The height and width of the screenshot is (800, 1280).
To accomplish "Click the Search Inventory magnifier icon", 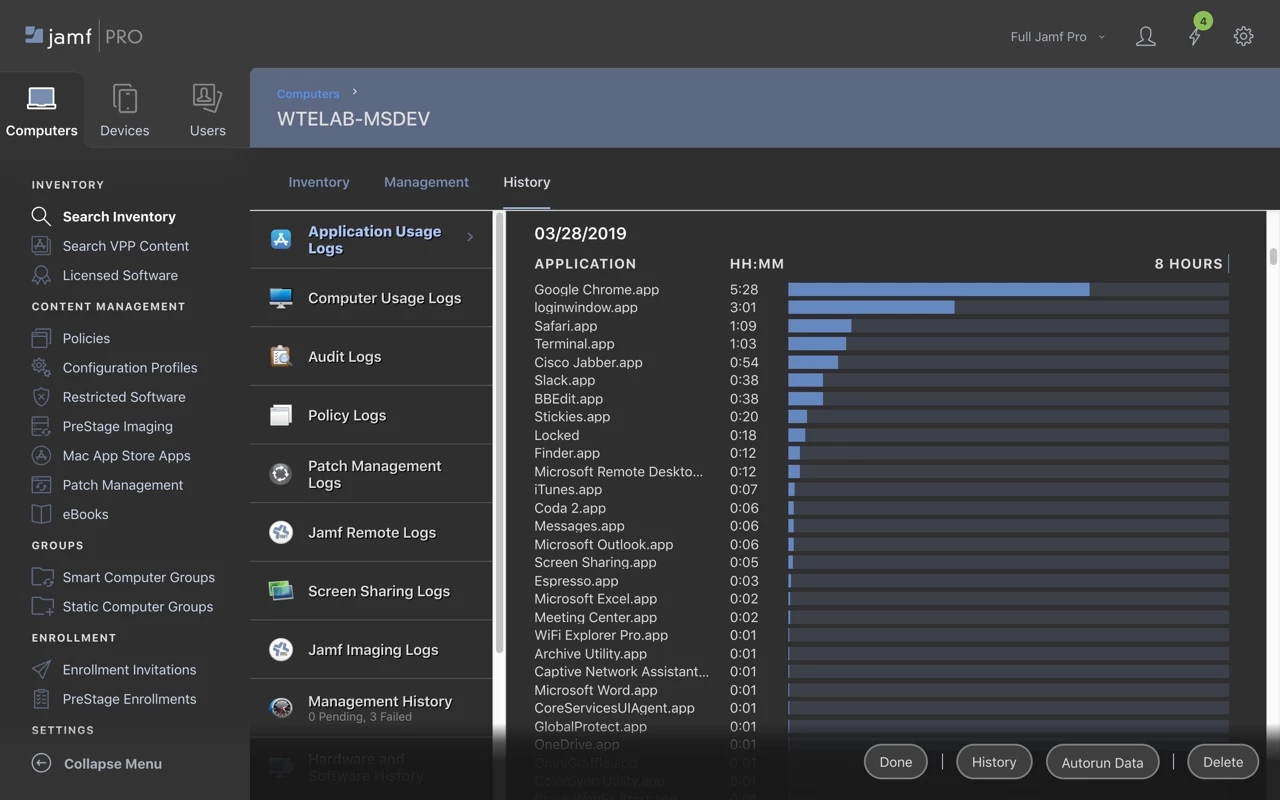I will [x=41, y=216].
